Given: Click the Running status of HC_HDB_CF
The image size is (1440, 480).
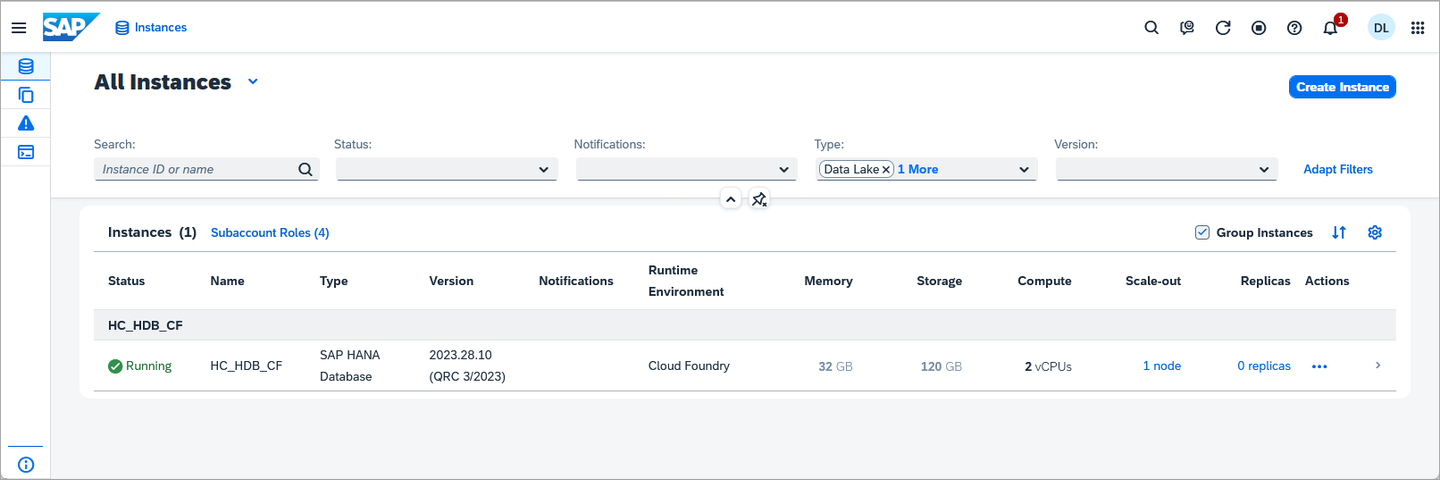Looking at the screenshot, I should pyautogui.click(x=140, y=366).
